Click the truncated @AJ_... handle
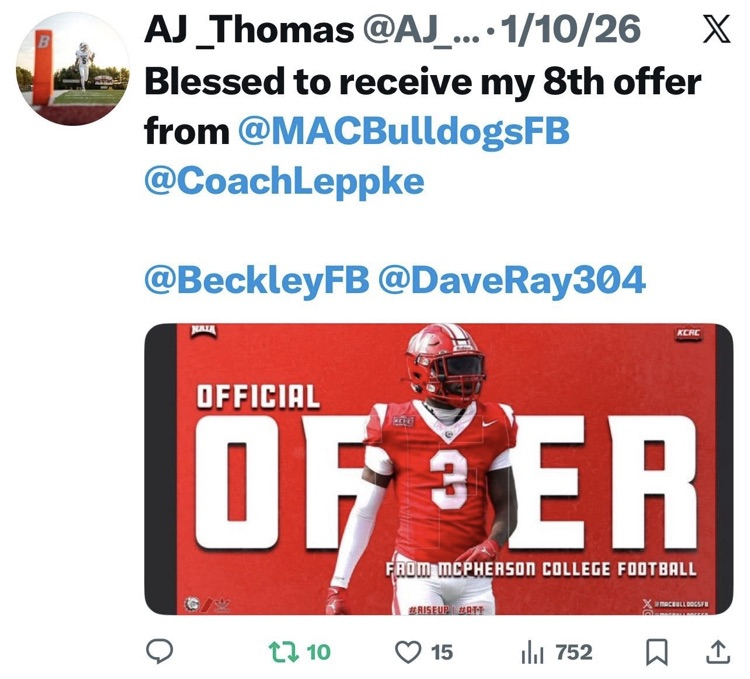This screenshot has height=679, width=750. (421, 30)
